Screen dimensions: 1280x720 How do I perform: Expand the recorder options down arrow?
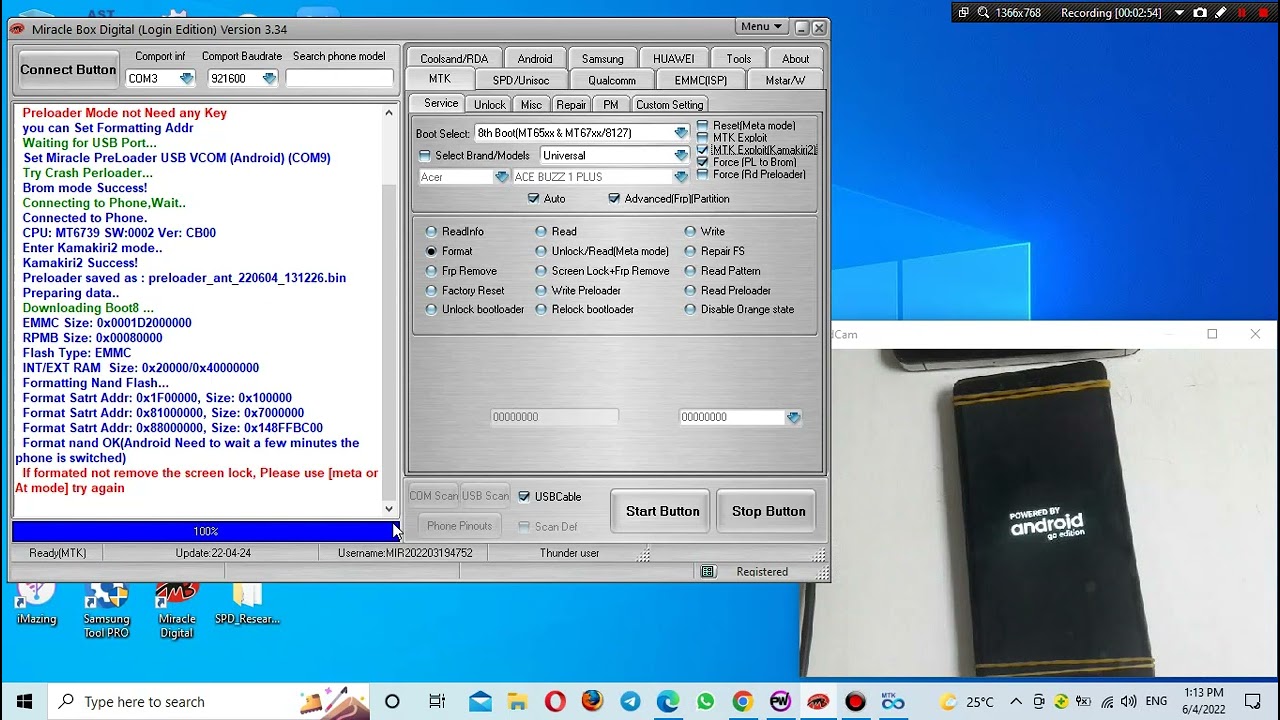pyautogui.click(x=1179, y=13)
